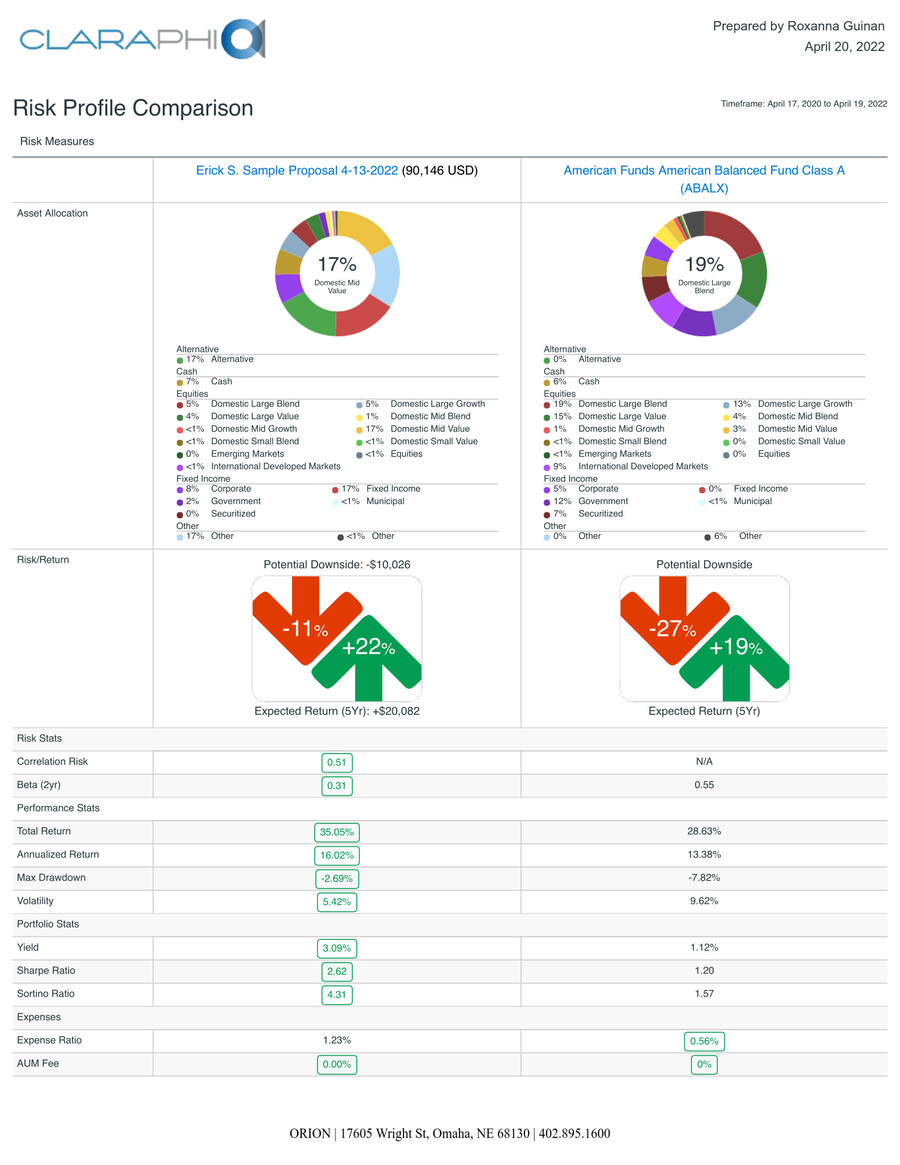Switch to the Risk Measures tab
The image size is (900, 1165).
pyautogui.click(x=56, y=141)
